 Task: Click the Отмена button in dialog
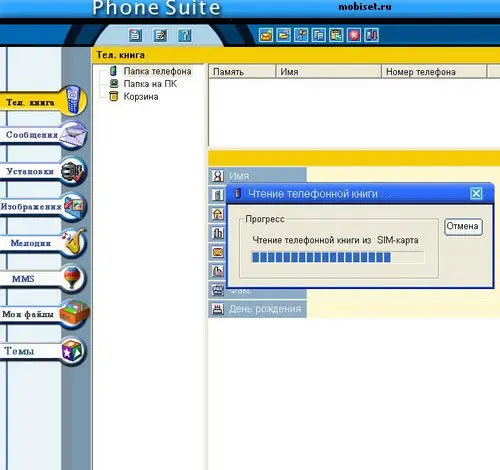[463, 227]
